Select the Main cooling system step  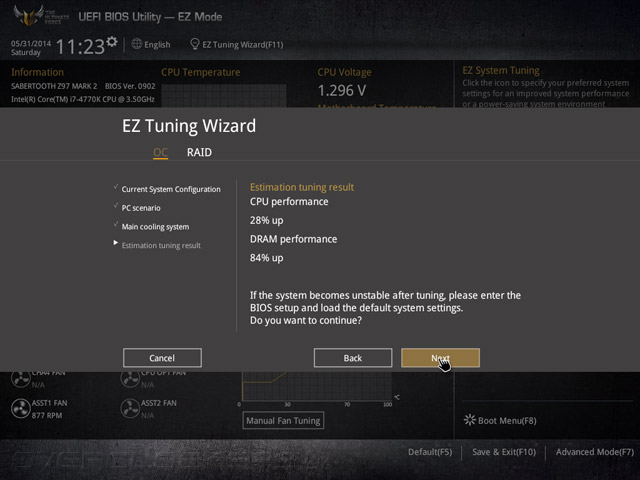(155, 227)
